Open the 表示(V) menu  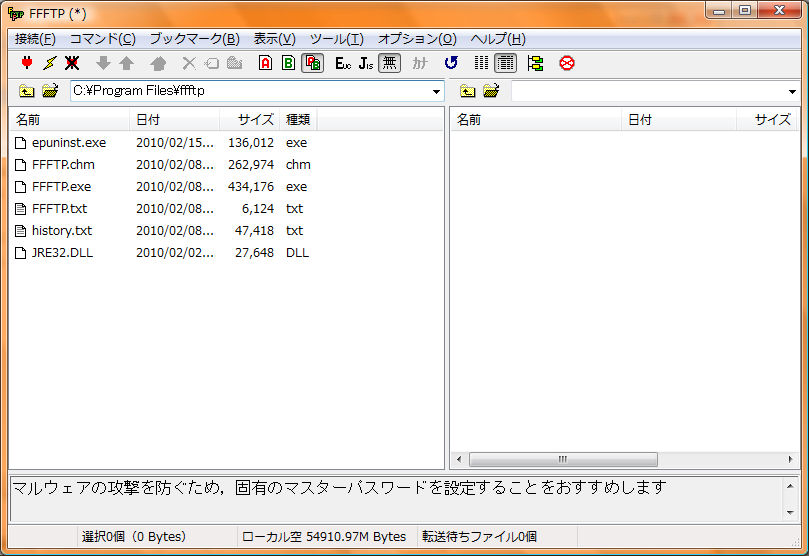tap(274, 39)
